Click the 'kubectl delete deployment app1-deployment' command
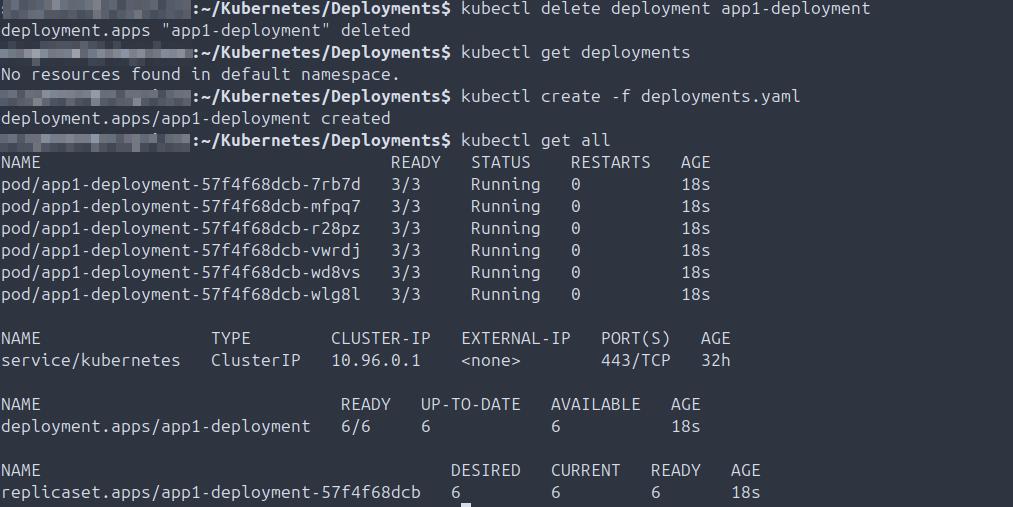The width and height of the screenshot is (1013, 507). 665,8
